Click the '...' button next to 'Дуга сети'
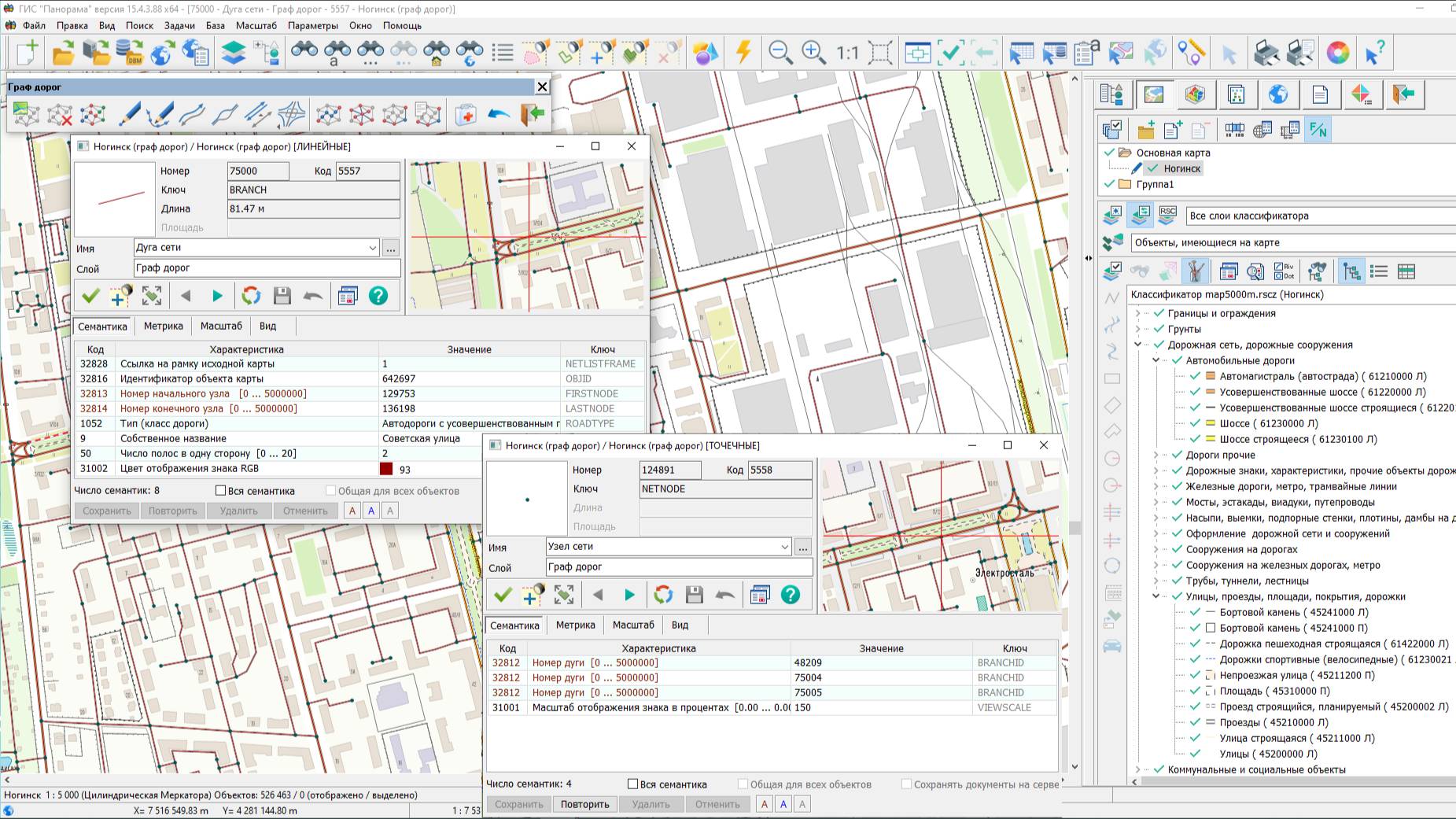1456x819 pixels. click(x=391, y=248)
